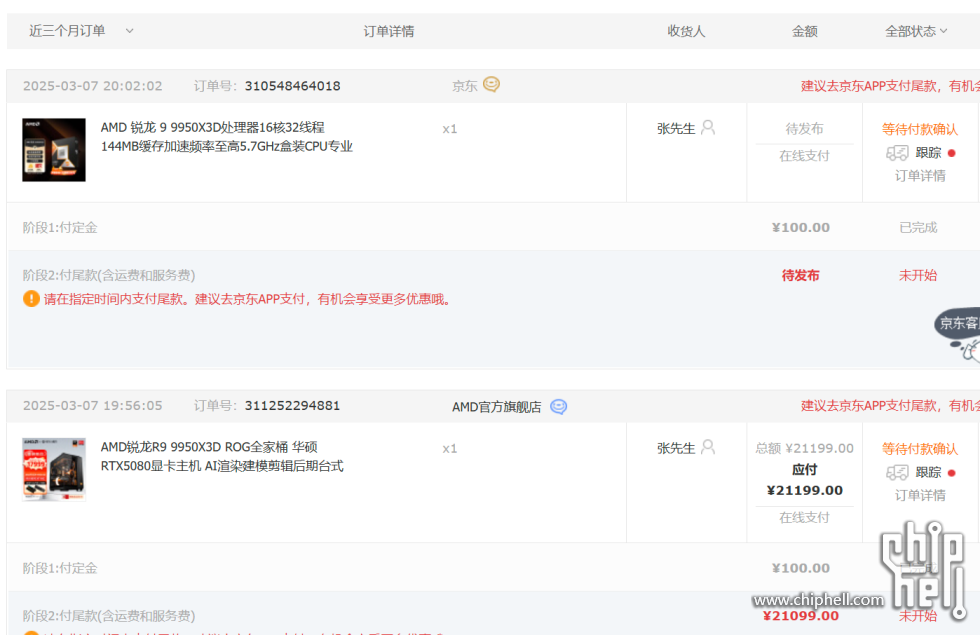Click order timestamp 2025-03-07 20:02:02
The image size is (980, 635).
[92, 86]
